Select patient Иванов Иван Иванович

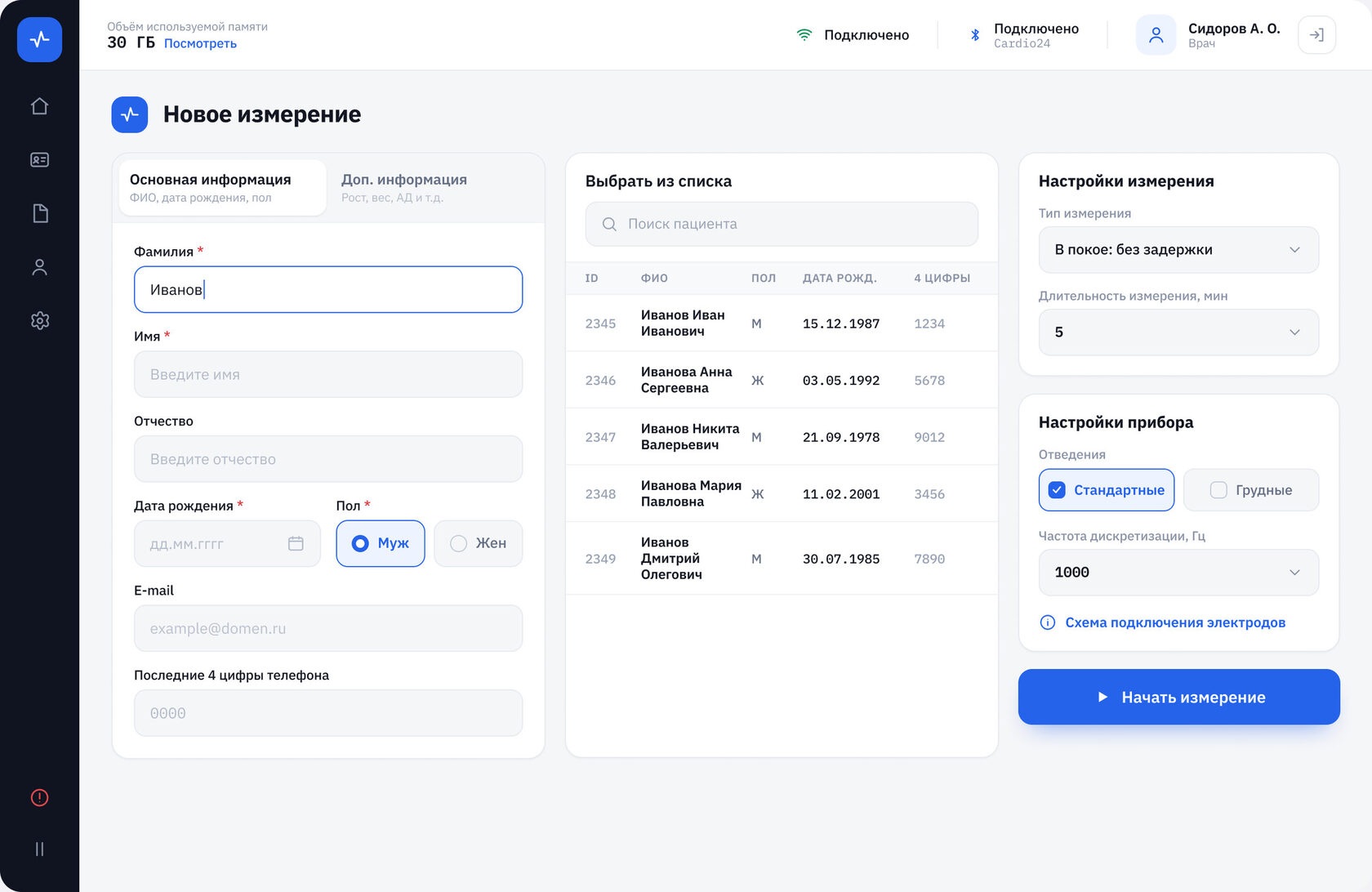782,323
